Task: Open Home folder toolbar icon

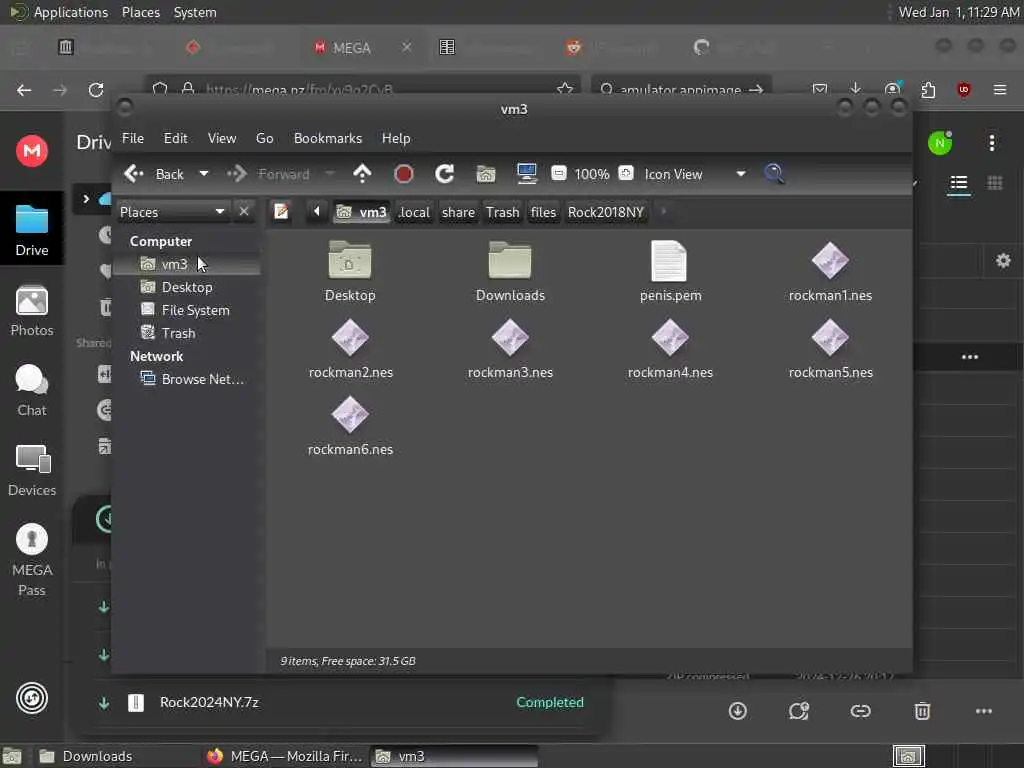Action: point(486,174)
